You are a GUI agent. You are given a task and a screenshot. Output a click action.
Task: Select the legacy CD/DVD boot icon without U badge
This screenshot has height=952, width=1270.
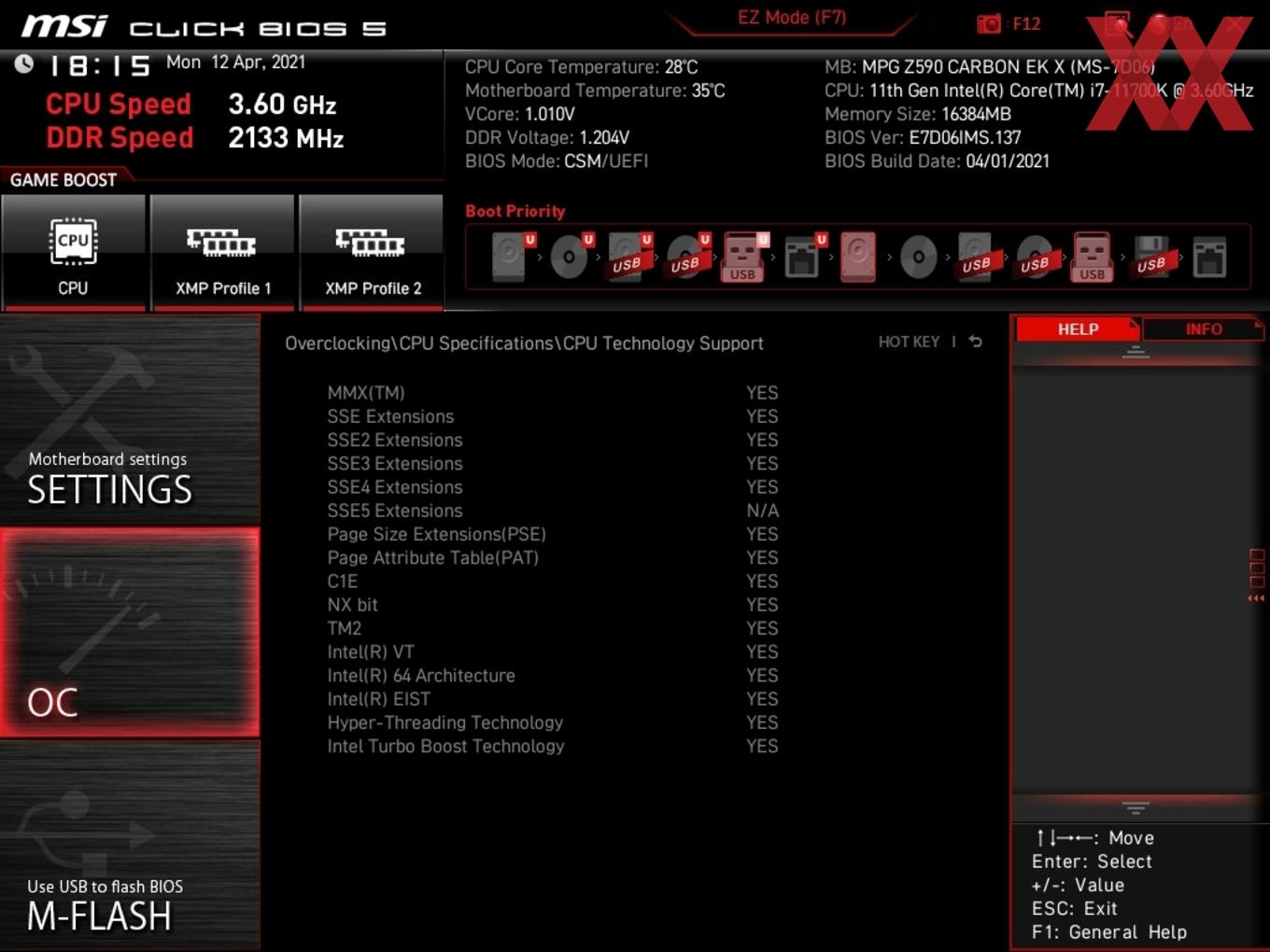point(918,257)
